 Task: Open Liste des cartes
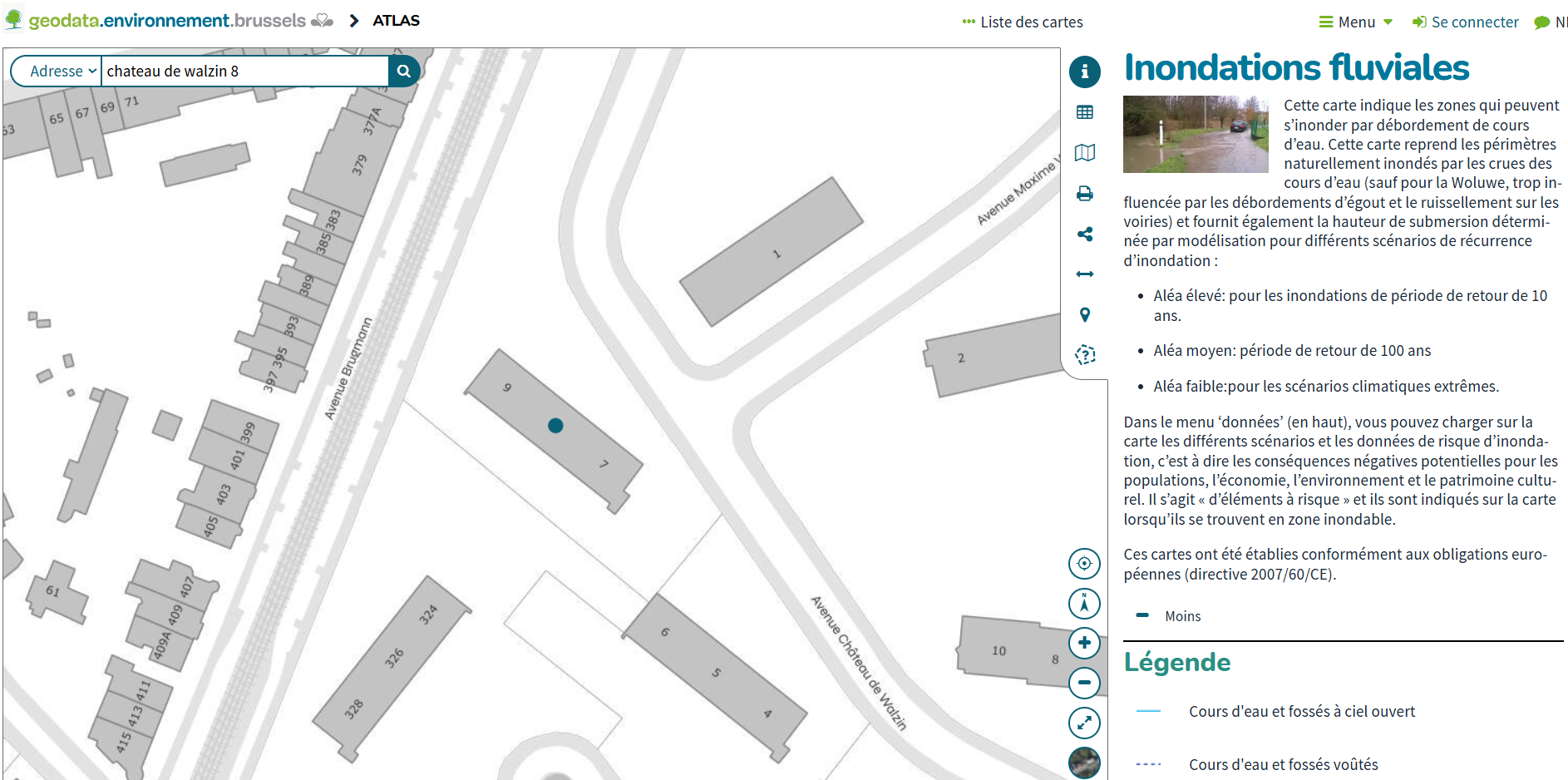pyautogui.click(x=1023, y=22)
